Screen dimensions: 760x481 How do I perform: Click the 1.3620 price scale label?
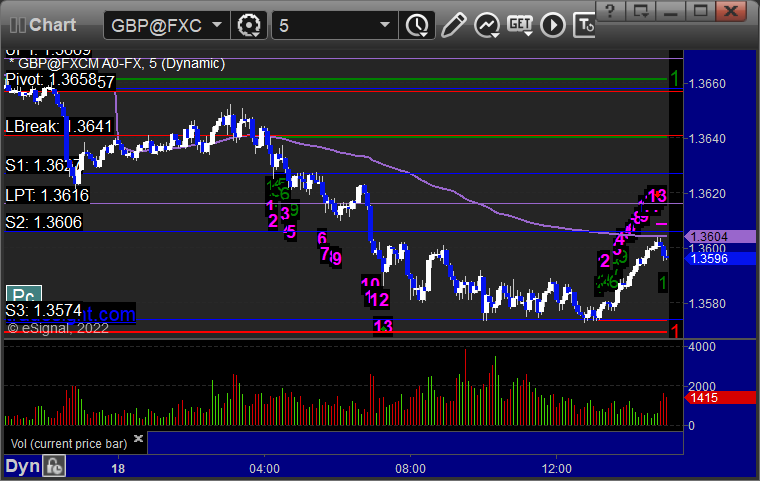tap(707, 193)
